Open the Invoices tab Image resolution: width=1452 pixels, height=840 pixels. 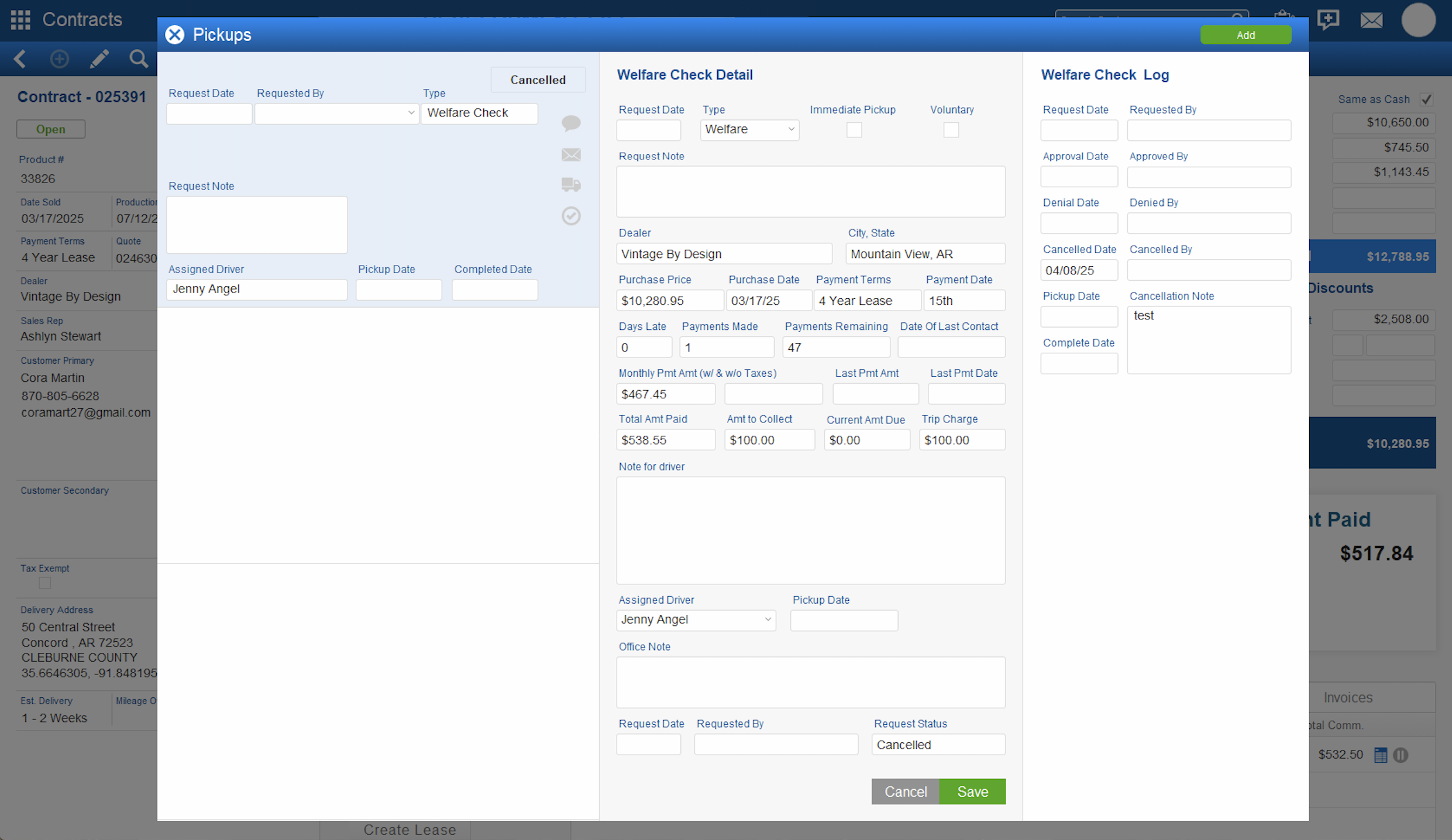click(x=1348, y=697)
